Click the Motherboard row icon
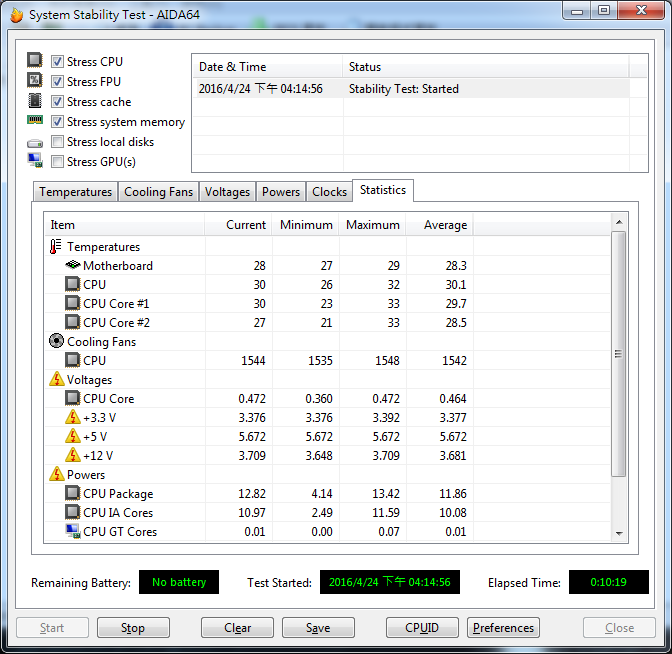 click(x=72, y=266)
